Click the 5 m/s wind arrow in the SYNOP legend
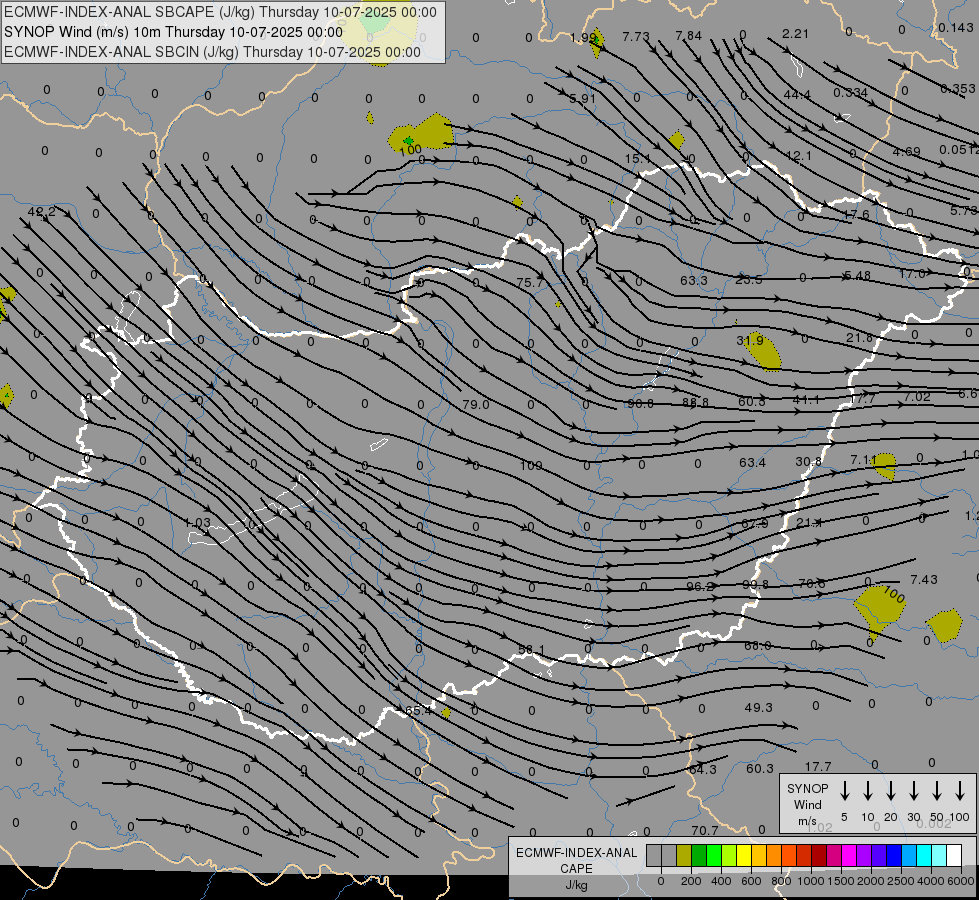The height and width of the screenshot is (900, 979). click(844, 791)
